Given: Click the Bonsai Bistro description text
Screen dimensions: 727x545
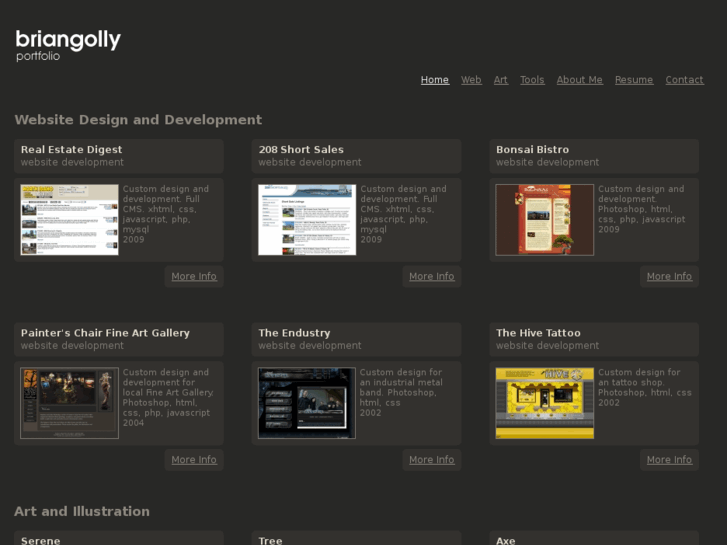Looking at the screenshot, I should (642, 209).
